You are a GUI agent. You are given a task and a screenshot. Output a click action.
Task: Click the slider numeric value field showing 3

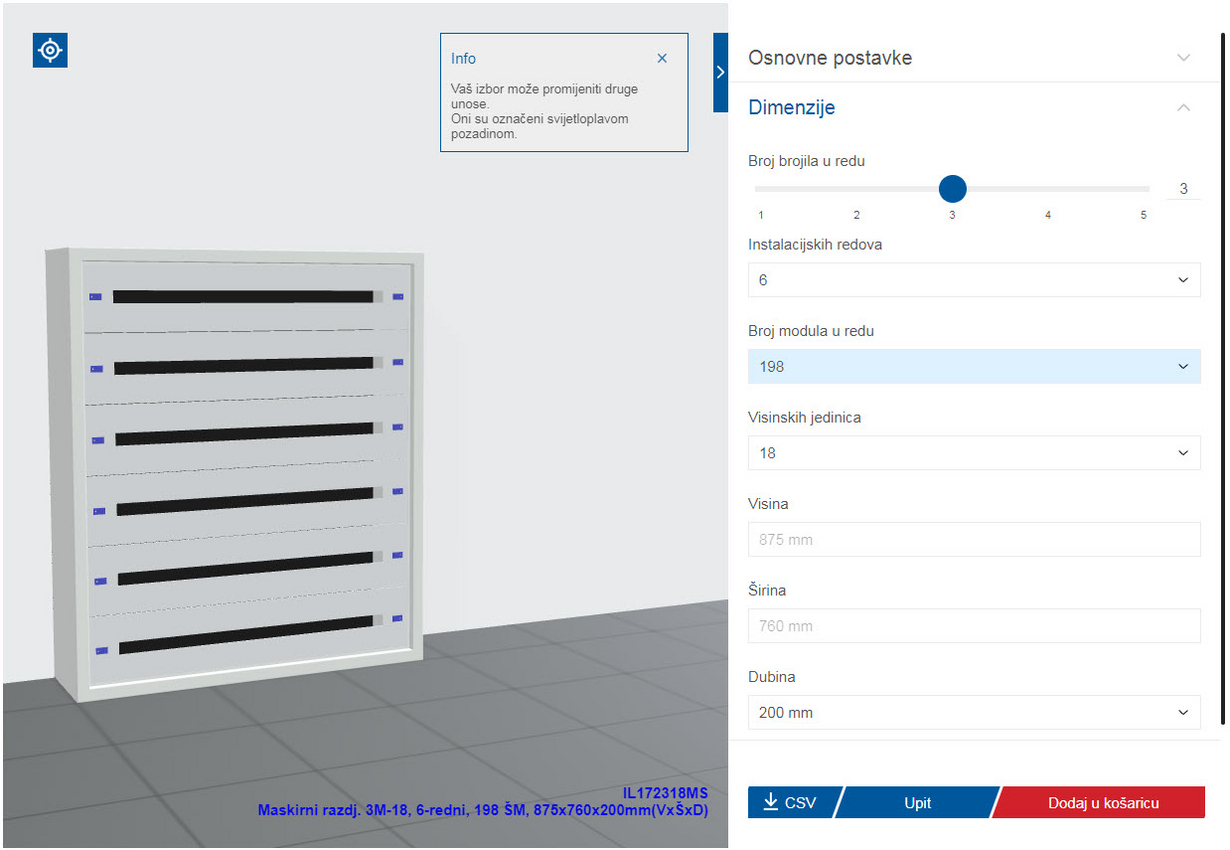tap(1184, 189)
